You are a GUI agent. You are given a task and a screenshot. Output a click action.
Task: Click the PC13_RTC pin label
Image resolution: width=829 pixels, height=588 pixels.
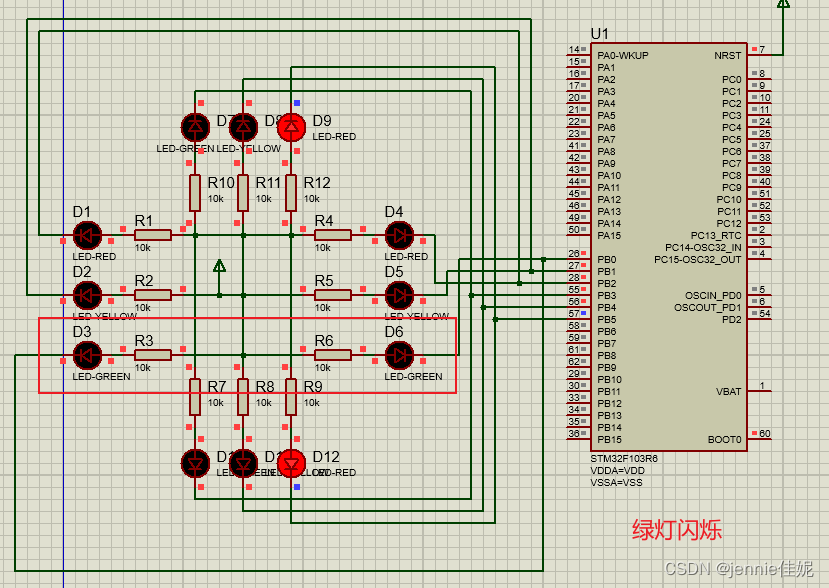[716, 235]
